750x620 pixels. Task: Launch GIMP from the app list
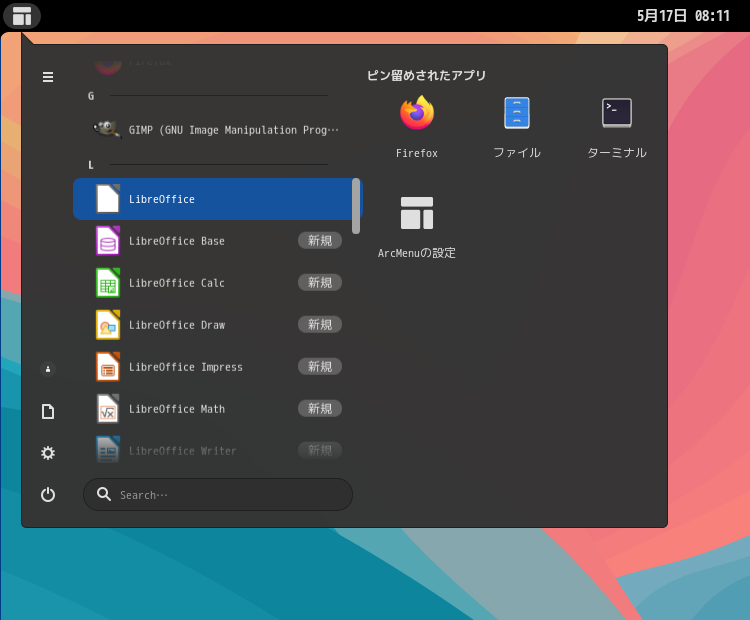click(218, 130)
